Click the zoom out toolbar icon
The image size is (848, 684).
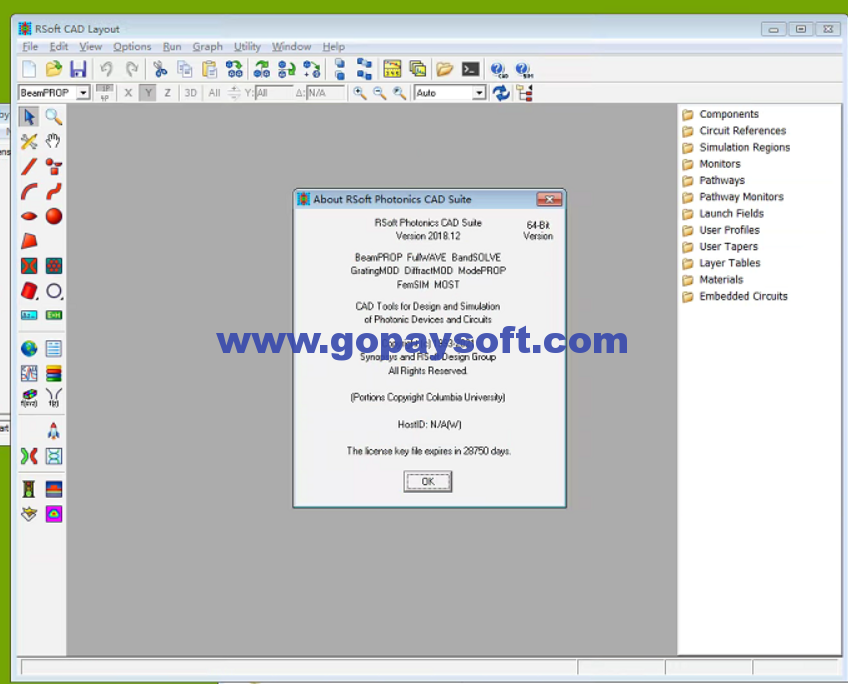tap(379, 93)
